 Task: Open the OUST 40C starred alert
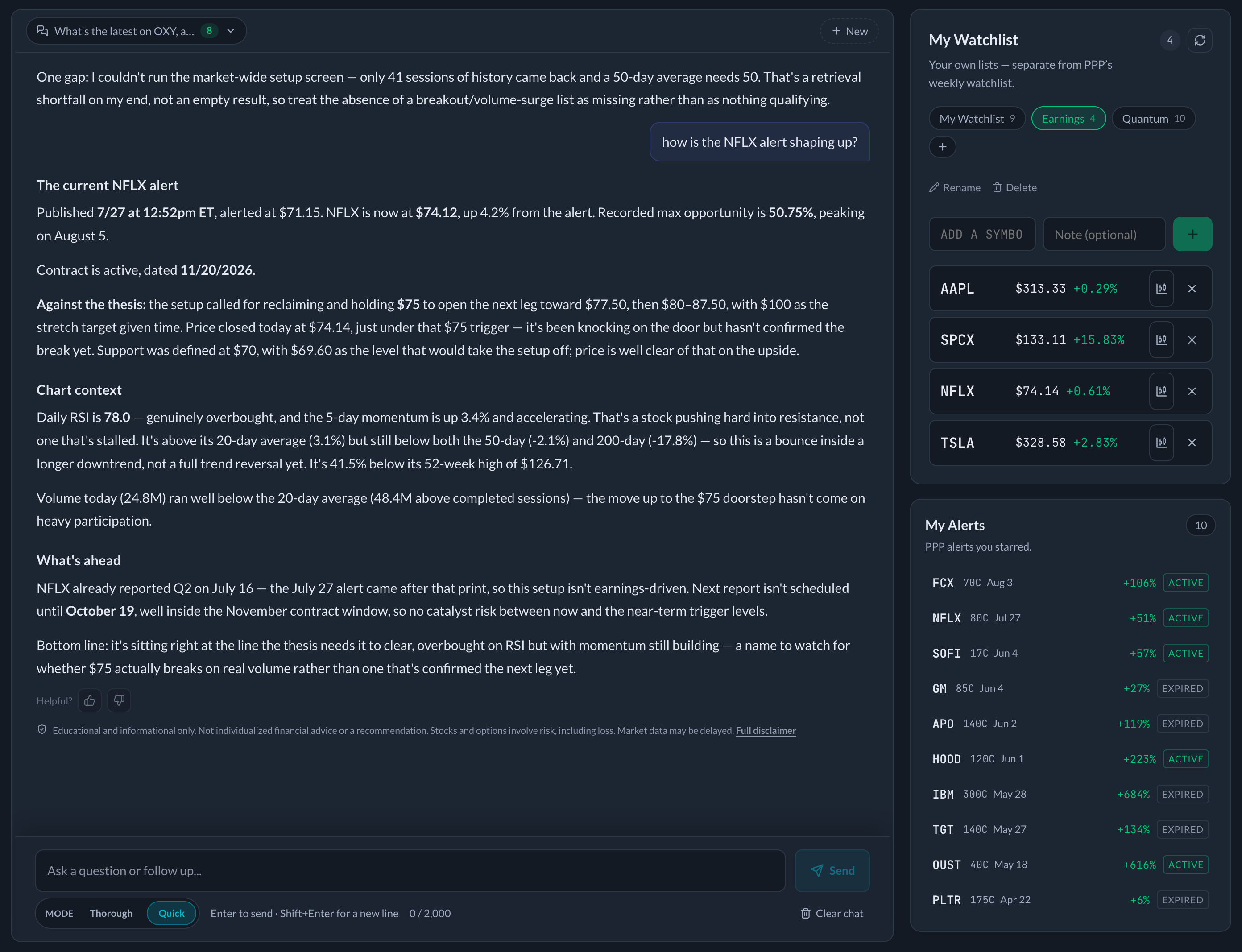[1070, 865]
